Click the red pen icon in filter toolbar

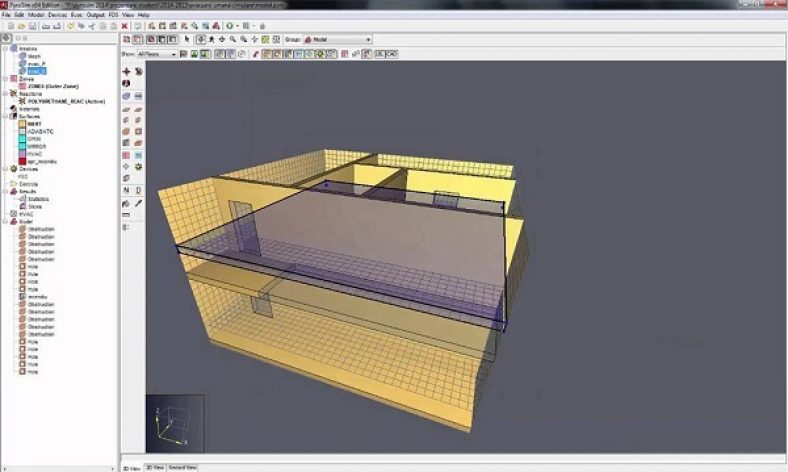coord(256,54)
